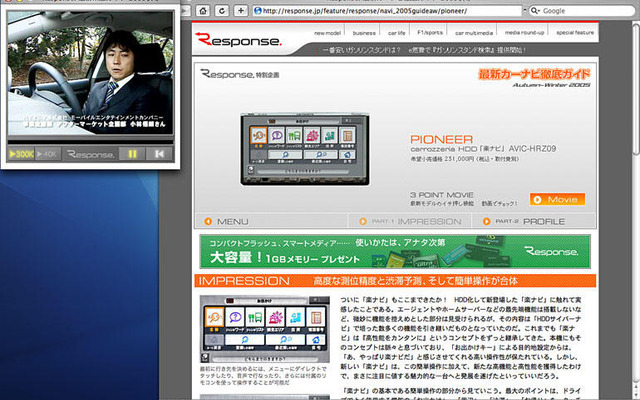The height and width of the screenshot is (400, 640).
Task: Click the Response logo in player controls
Action: click(90, 154)
